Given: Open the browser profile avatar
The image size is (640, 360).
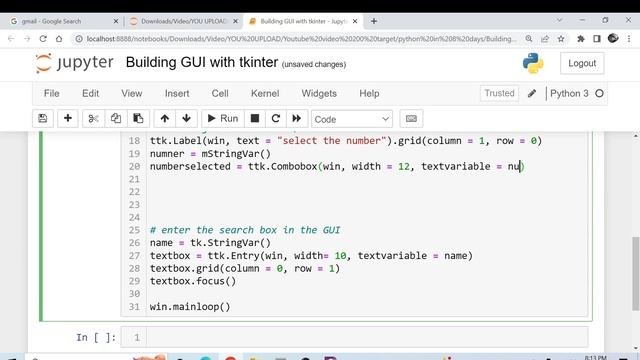Looking at the screenshot, I should (x=613, y=38).
